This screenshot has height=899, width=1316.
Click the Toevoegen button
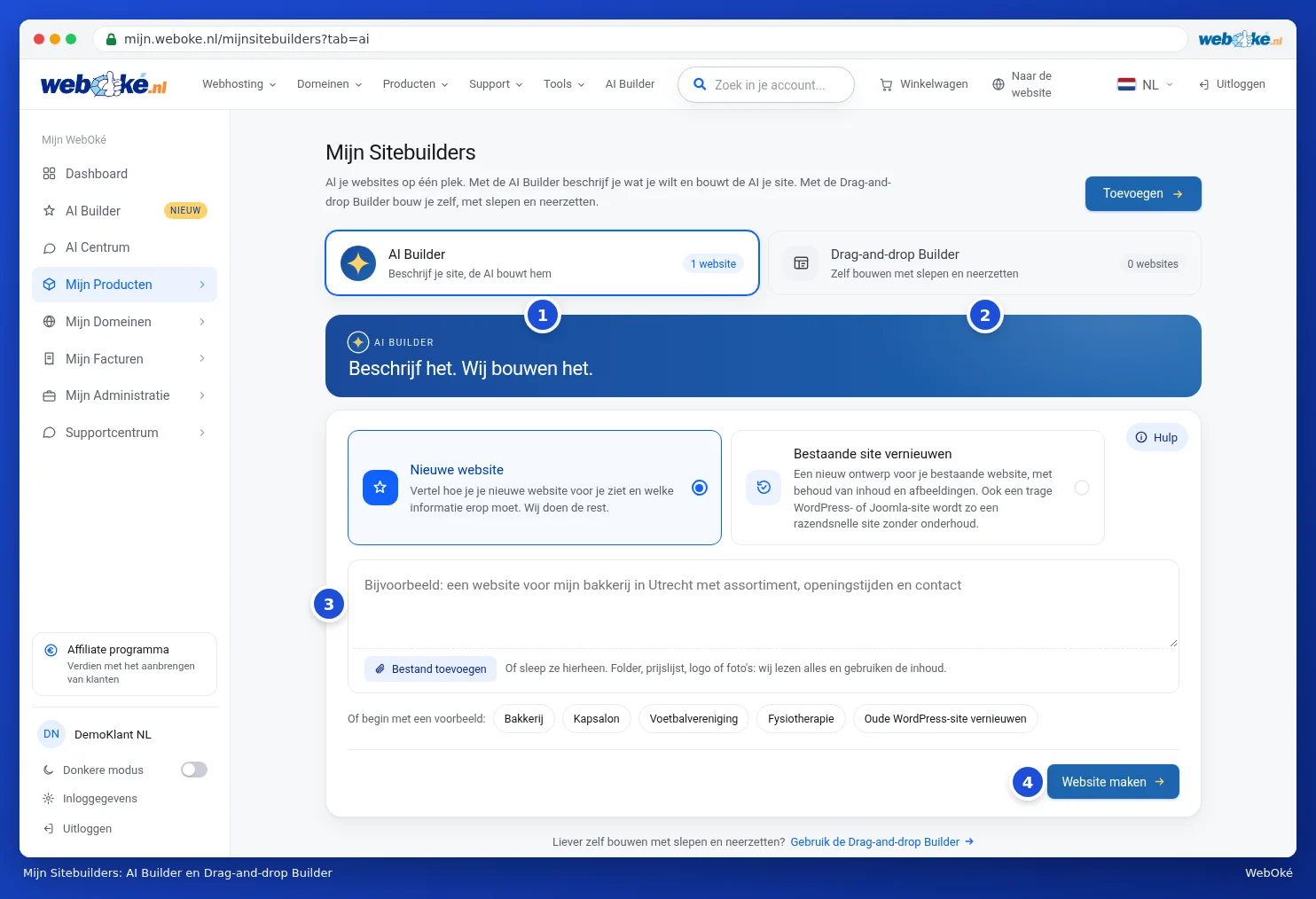click(x=1143, y=193)
